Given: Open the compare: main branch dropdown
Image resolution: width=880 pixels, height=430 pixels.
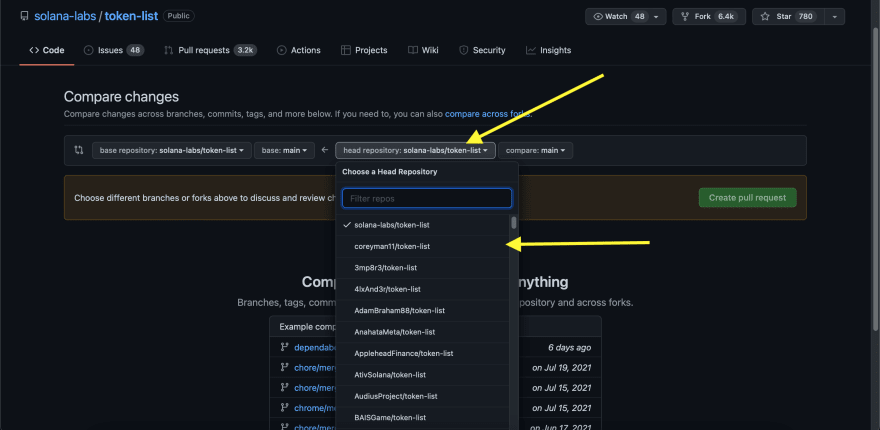Looking at the screenshot, I should pos(535,150).
